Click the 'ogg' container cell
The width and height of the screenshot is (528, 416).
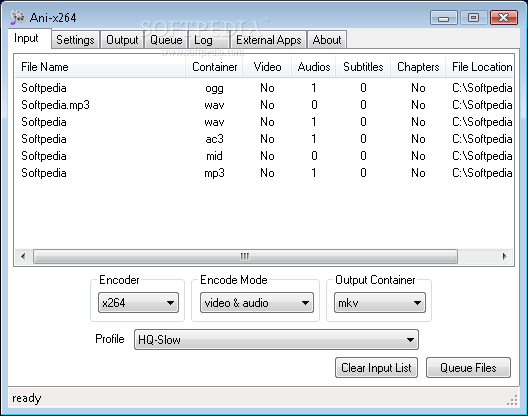click(x=214, y=88)
